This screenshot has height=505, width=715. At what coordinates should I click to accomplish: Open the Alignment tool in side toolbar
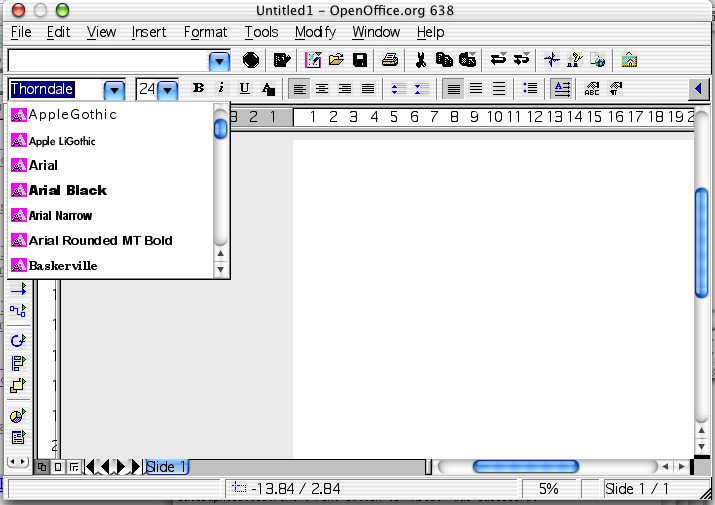point(18,363)
